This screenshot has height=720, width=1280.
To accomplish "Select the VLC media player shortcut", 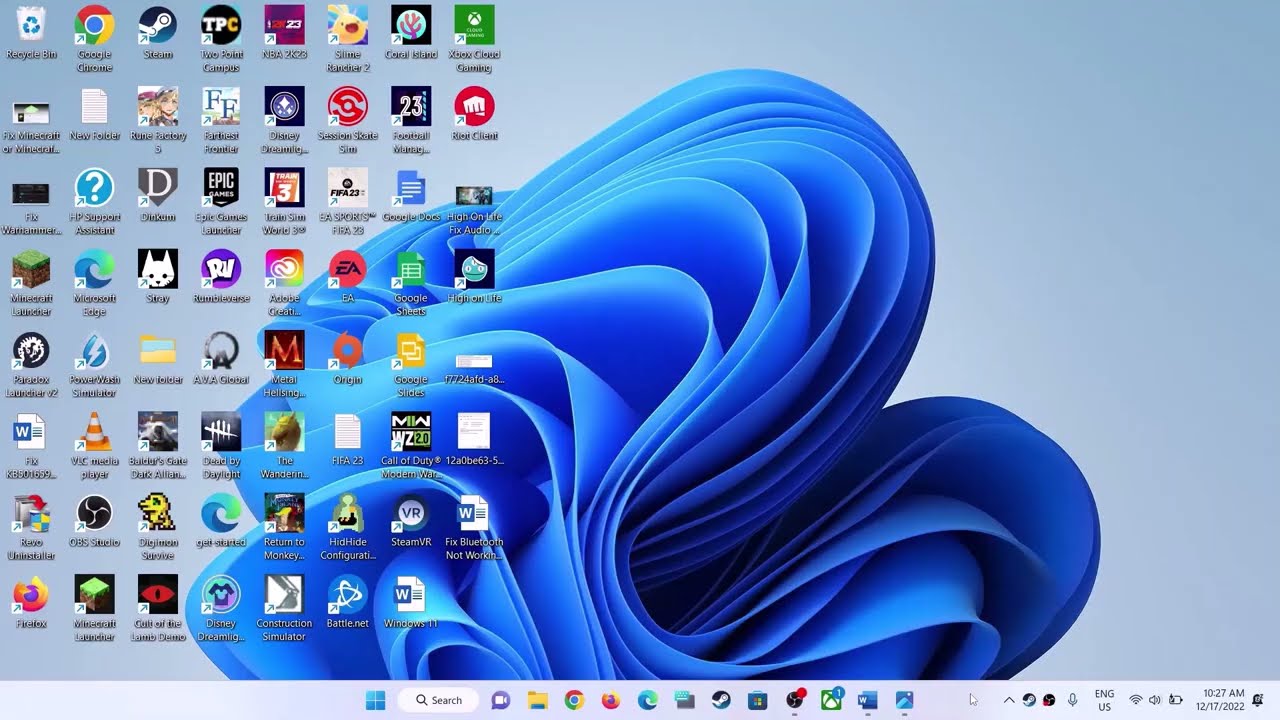I will pyautogui.click(x=94, y=446).
